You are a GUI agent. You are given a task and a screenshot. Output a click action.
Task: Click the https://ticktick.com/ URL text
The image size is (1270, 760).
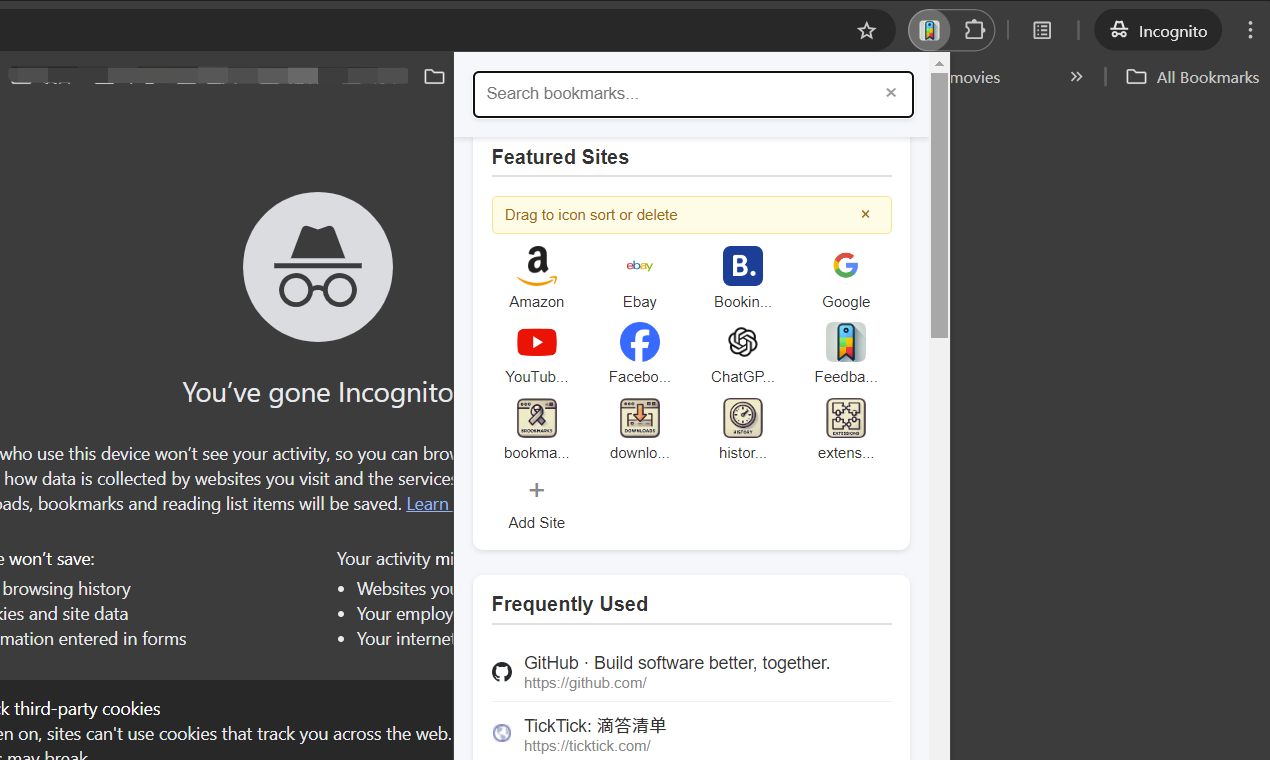(x=587, y=746)
